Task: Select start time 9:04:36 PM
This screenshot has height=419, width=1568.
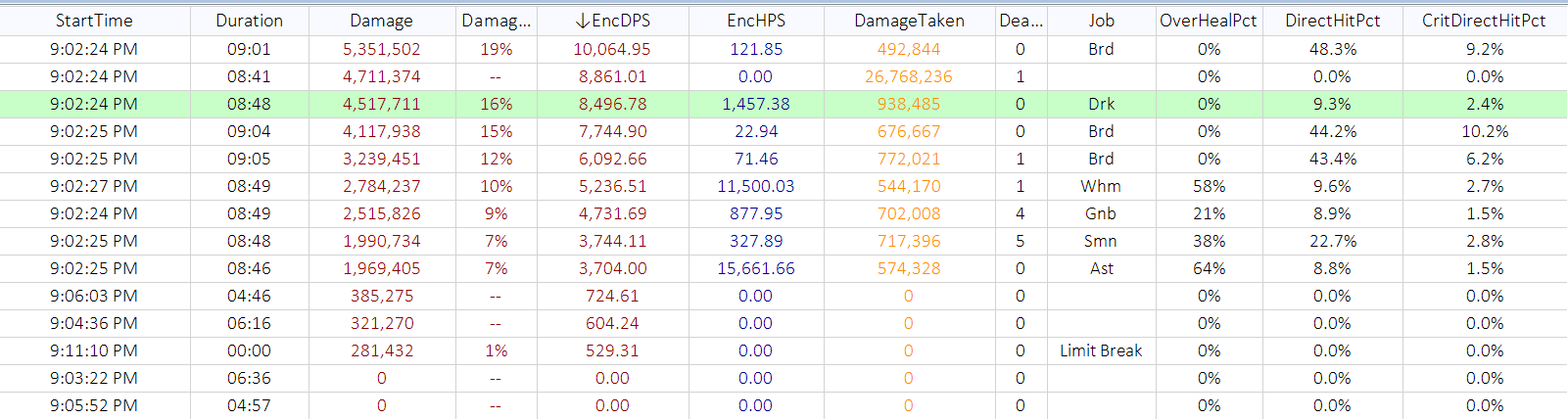Action: (94, 323)
